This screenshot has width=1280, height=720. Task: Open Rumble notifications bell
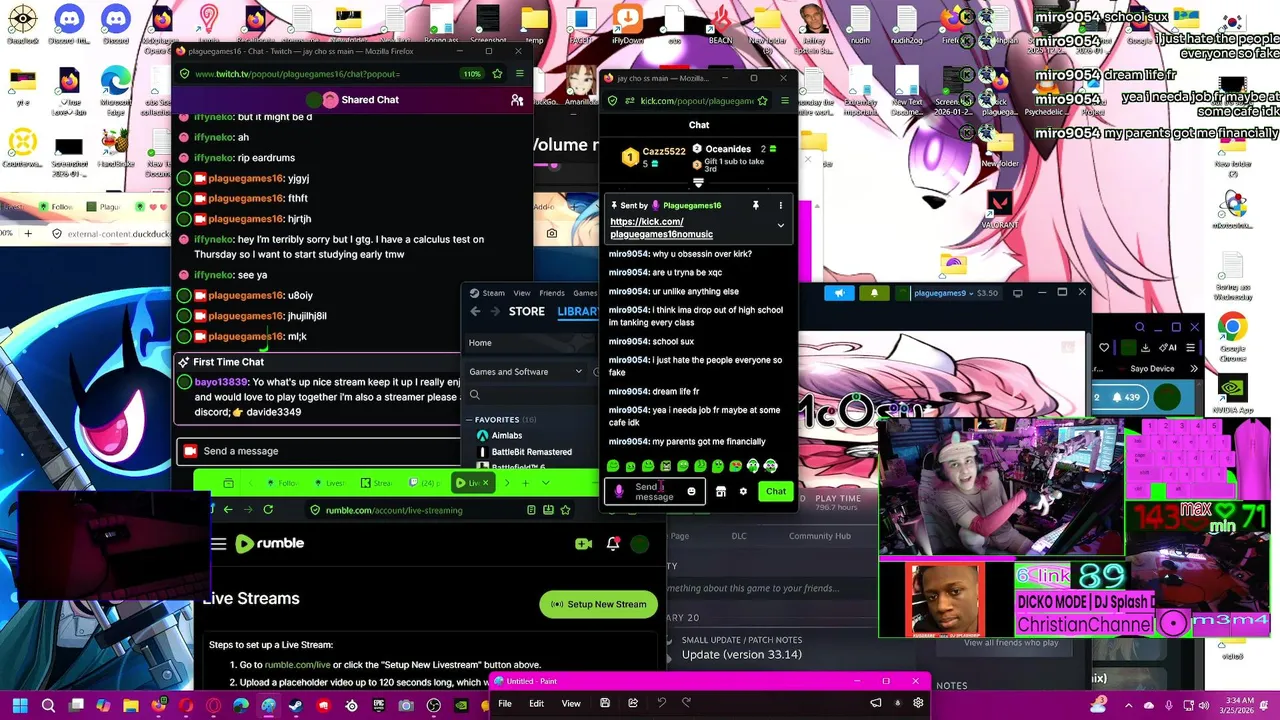(613, 544)
